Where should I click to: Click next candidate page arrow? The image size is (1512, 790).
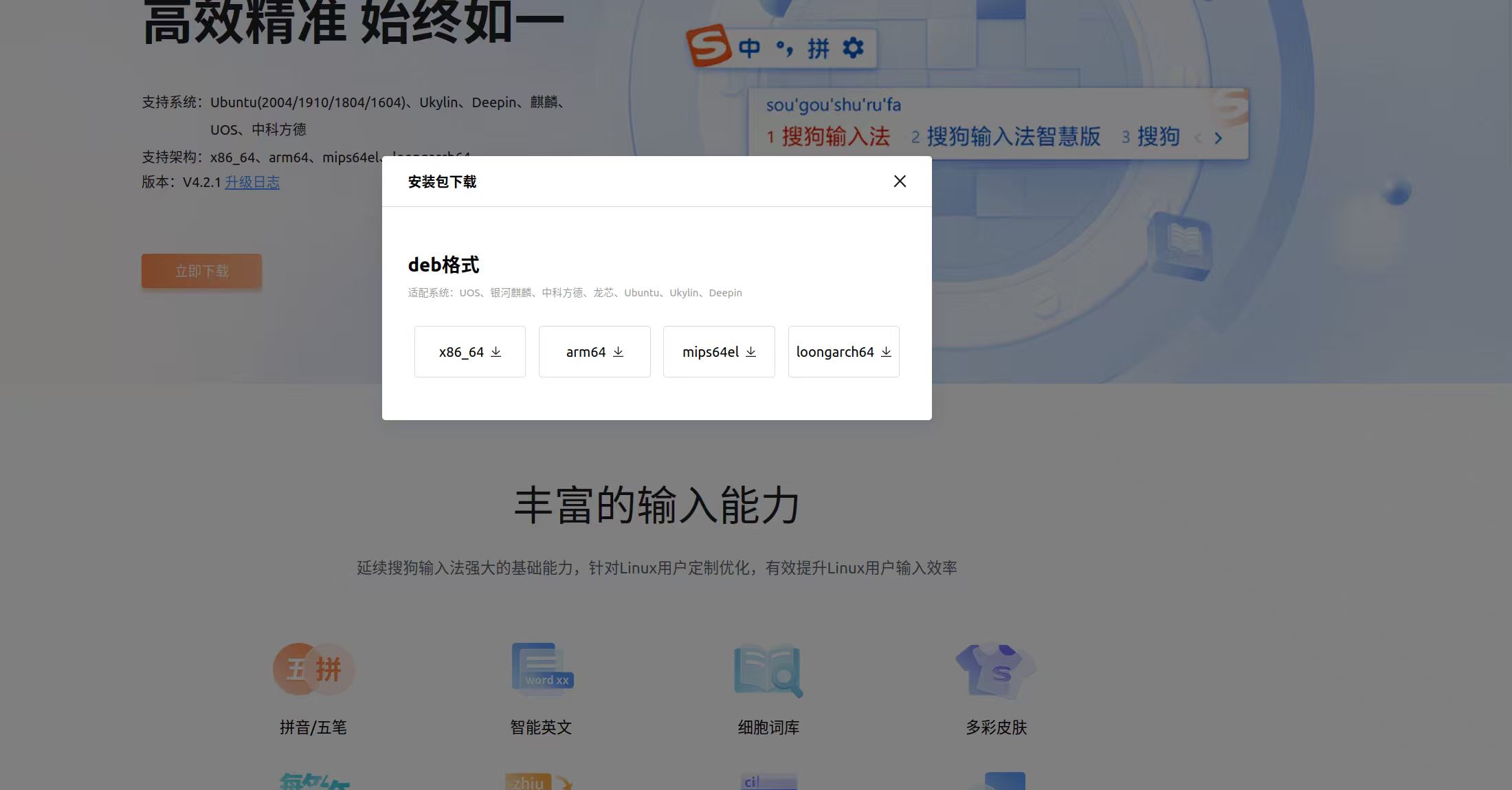pyautogui.click(x=1219, y=138)
